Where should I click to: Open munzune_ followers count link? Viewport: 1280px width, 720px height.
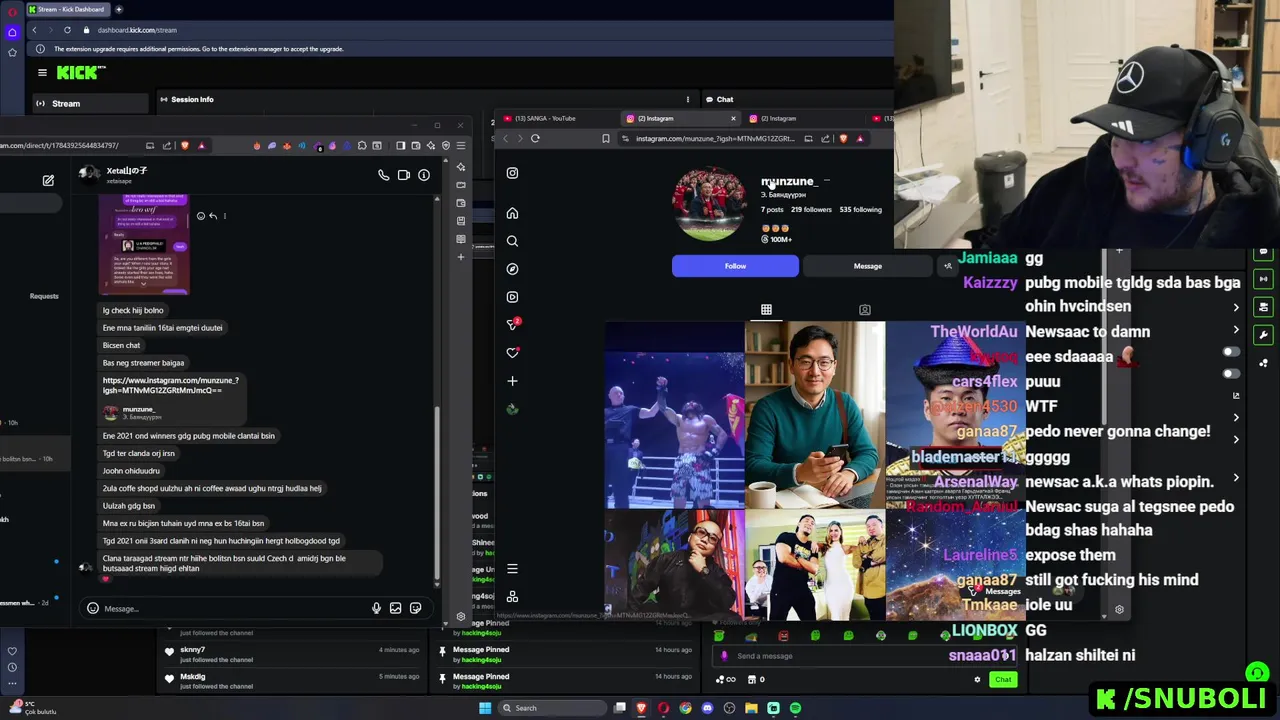tap(811, 210)
